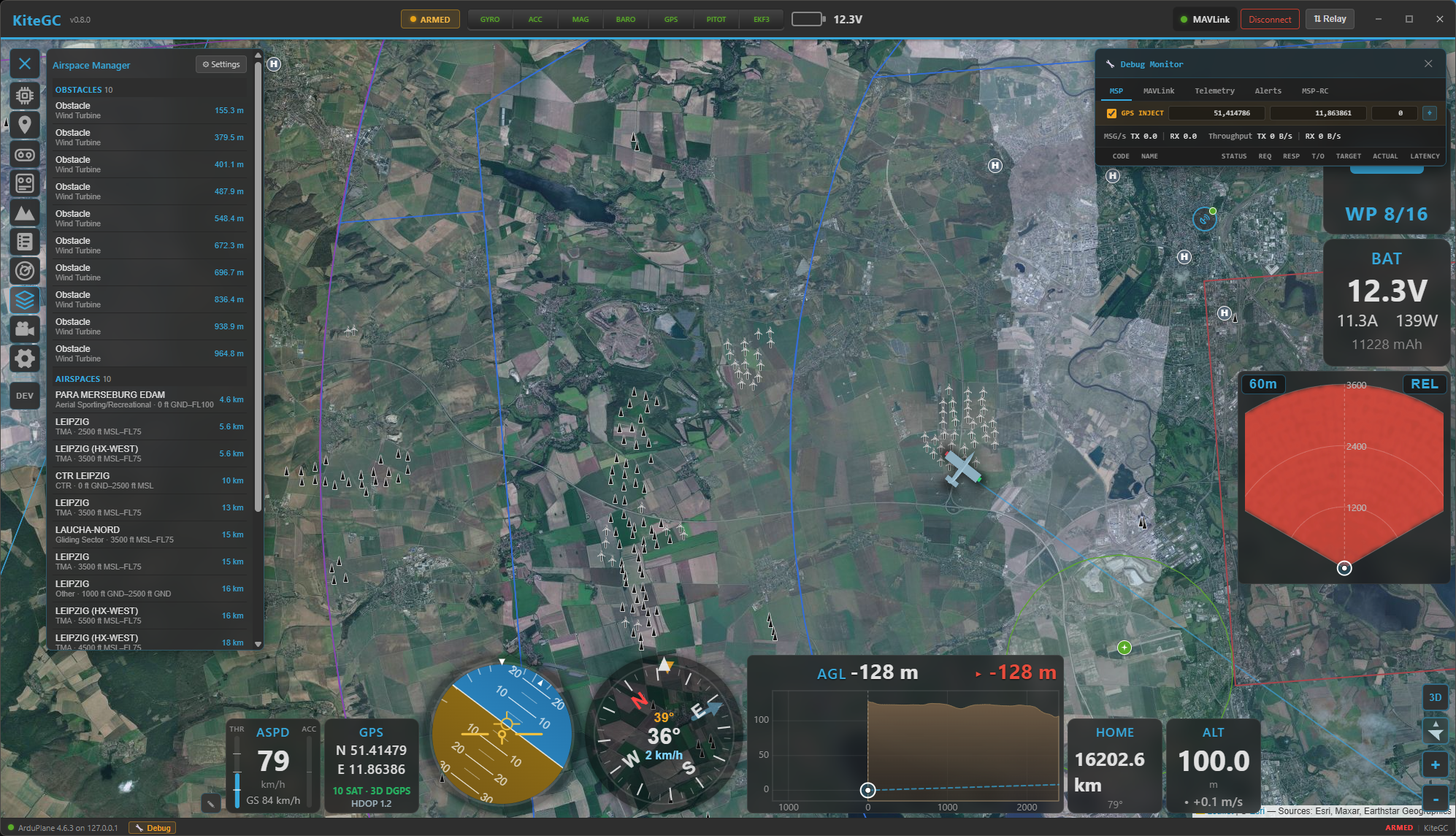Open the 60m radar range selector

tap(1263, 384)
